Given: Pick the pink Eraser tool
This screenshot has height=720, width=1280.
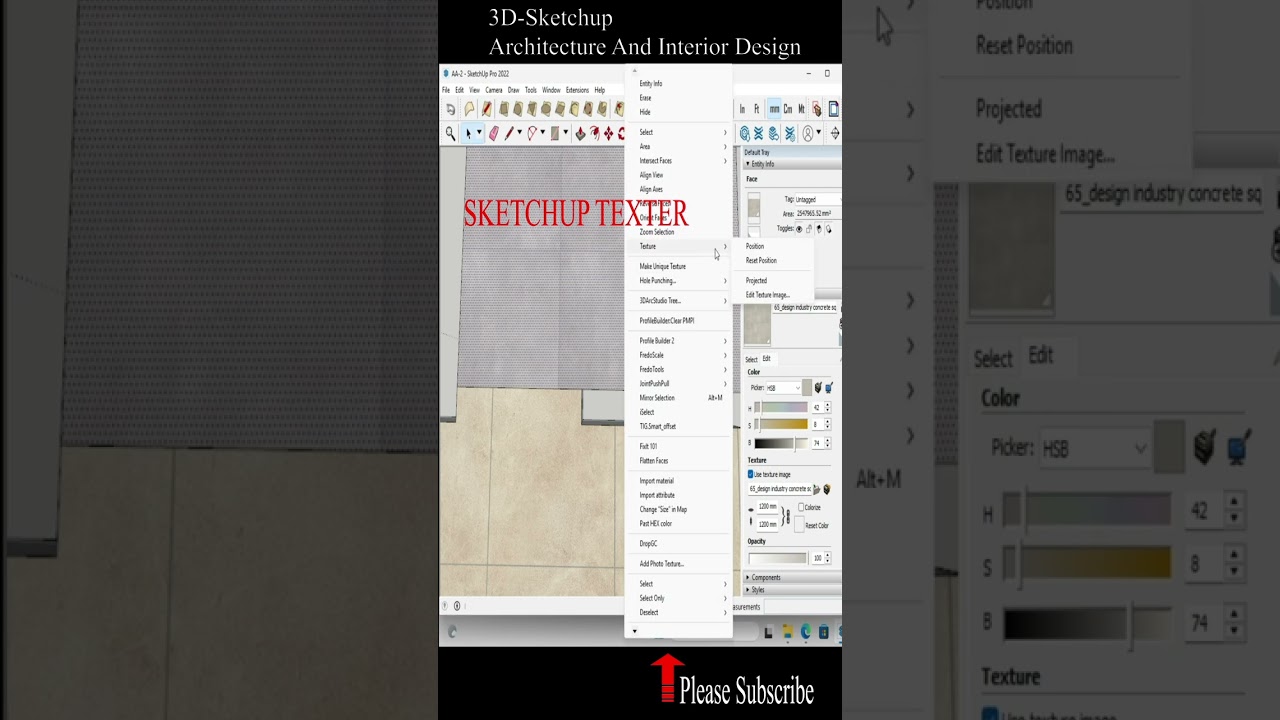Looking at the screenshot, I should 494,133.
